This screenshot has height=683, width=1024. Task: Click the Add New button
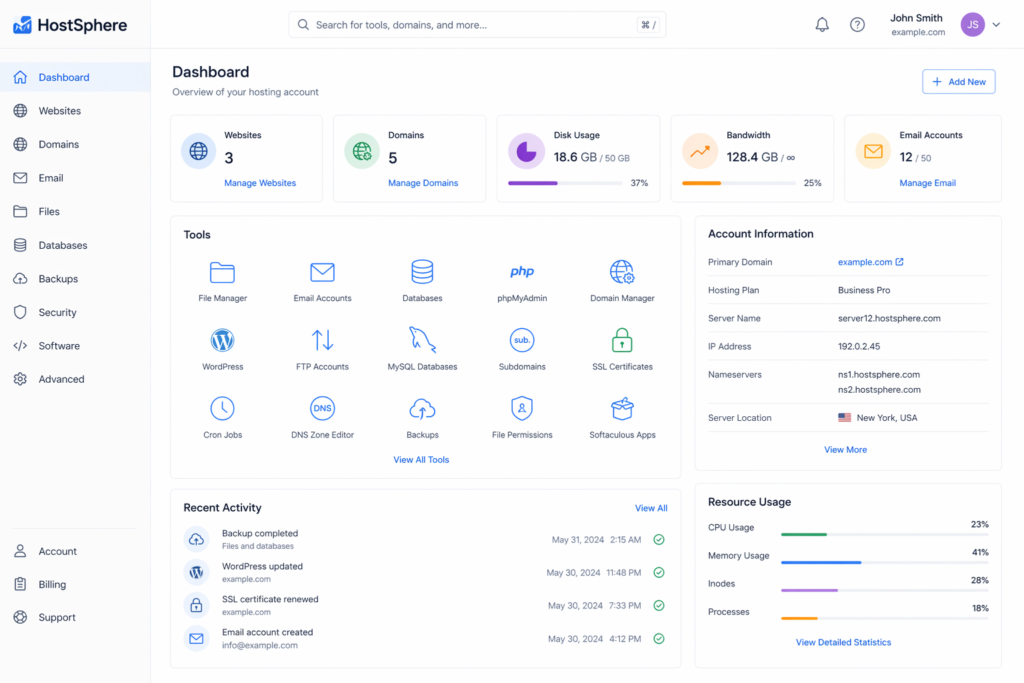958,82
